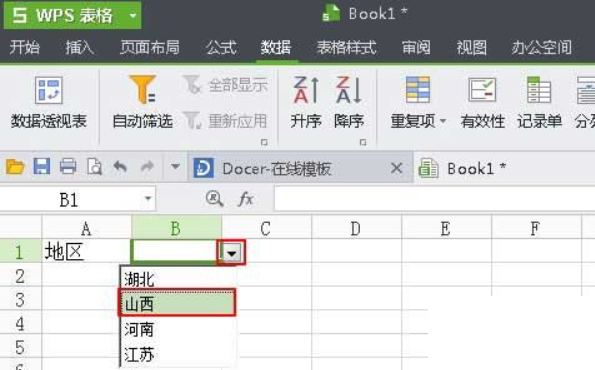
Task: Open filter group dialog launcher
Action: tap(264, 142)
